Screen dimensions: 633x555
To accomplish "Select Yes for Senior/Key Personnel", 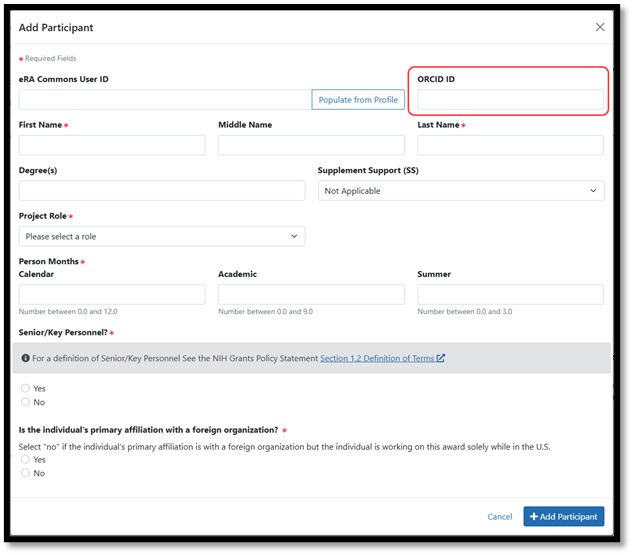I will pyautogui.click(x=26, y=388).
